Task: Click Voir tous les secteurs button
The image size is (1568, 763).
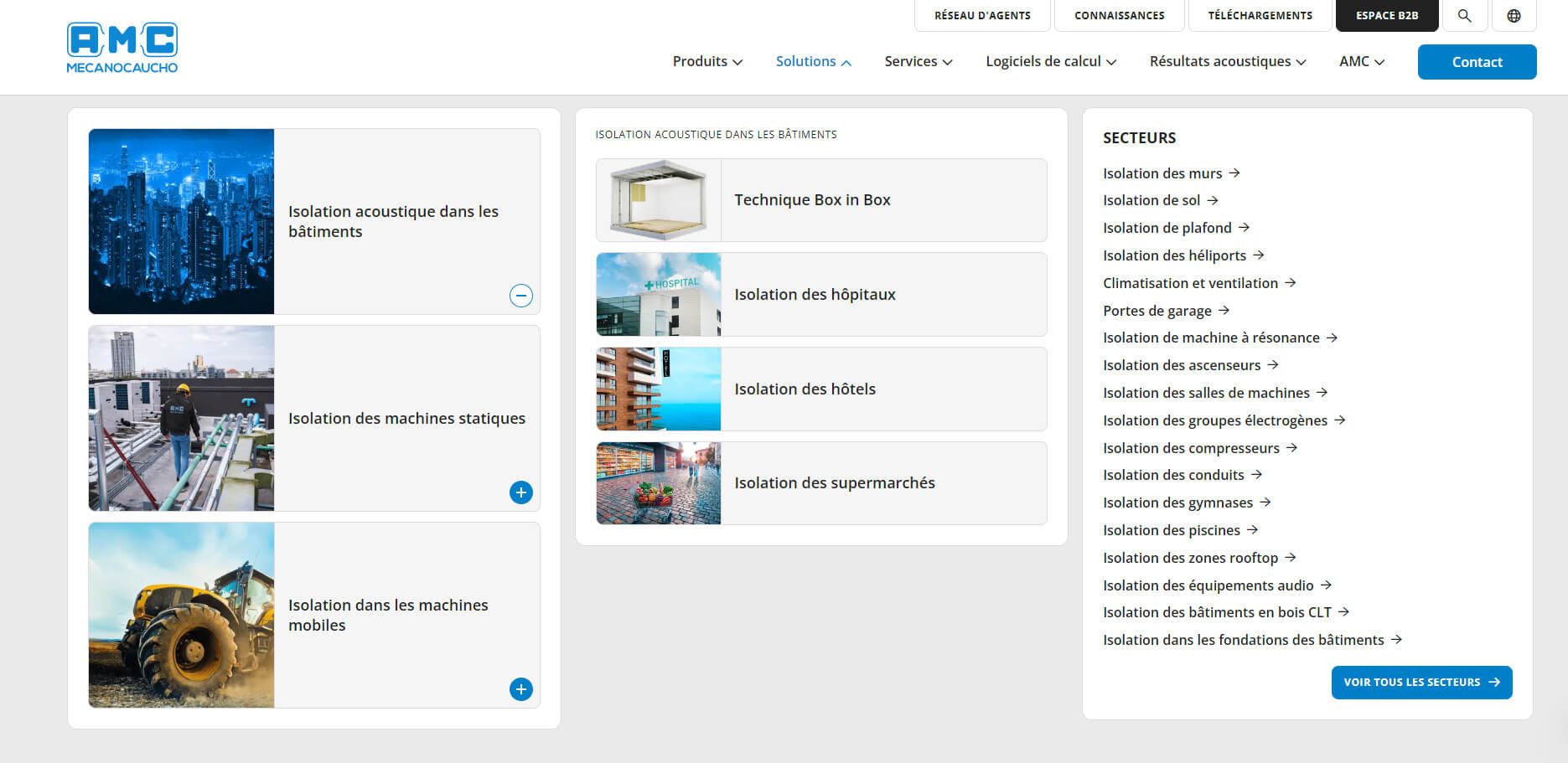Action: click(x=1421, y=683)
